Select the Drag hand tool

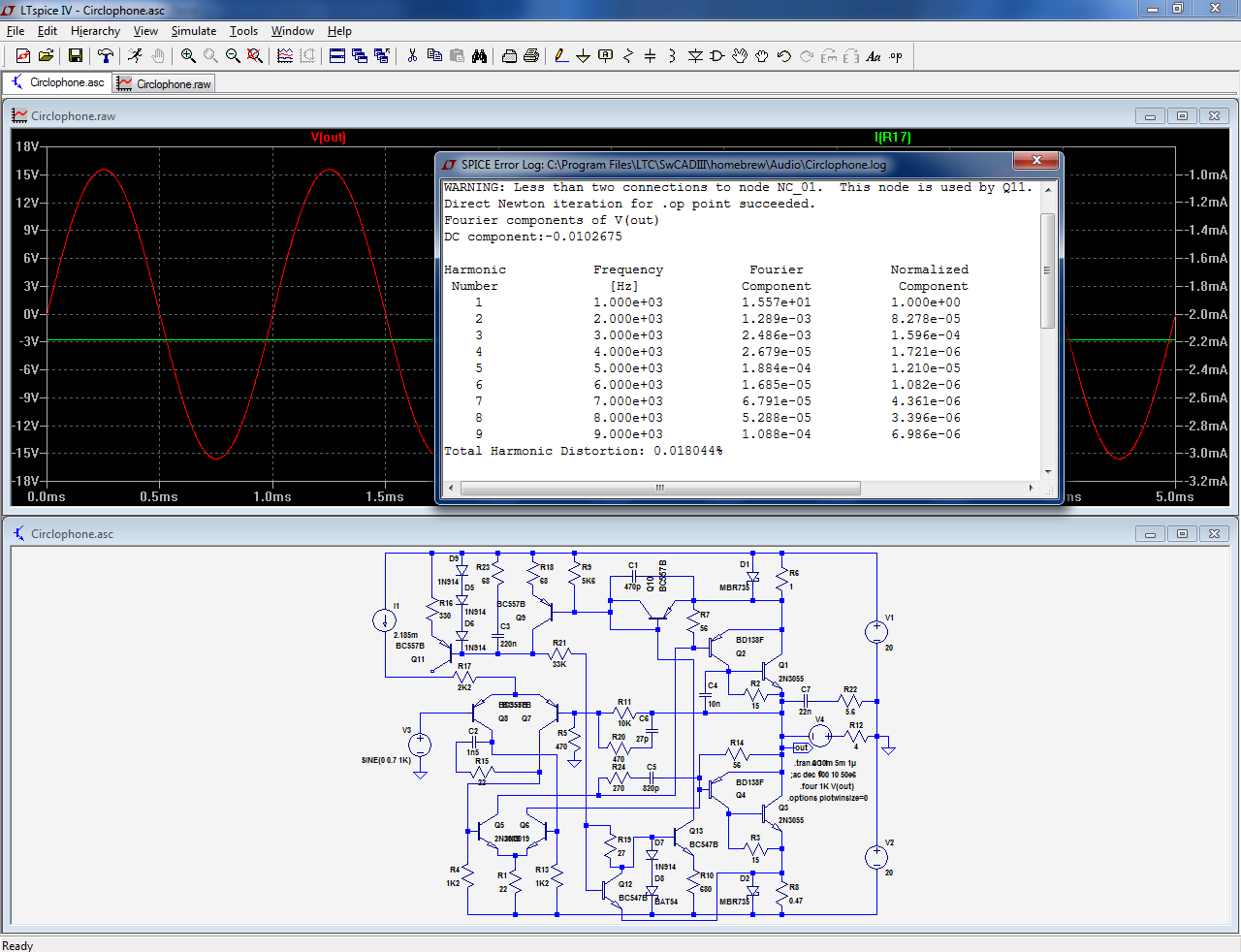762,56
